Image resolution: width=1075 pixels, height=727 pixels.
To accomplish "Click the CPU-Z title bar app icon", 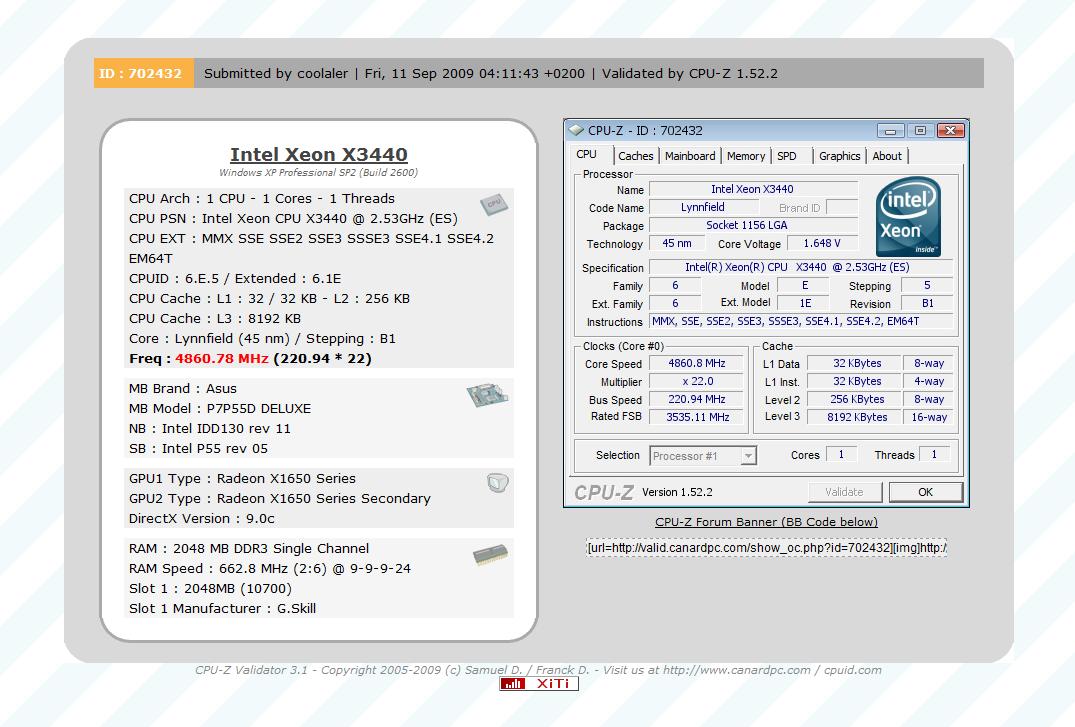I will pos(577,130).
